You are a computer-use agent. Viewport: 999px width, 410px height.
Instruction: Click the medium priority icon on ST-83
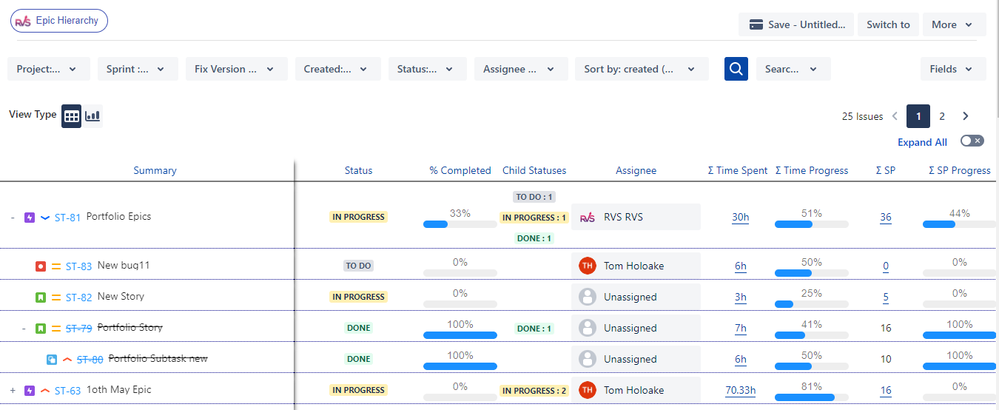point(56,266)
